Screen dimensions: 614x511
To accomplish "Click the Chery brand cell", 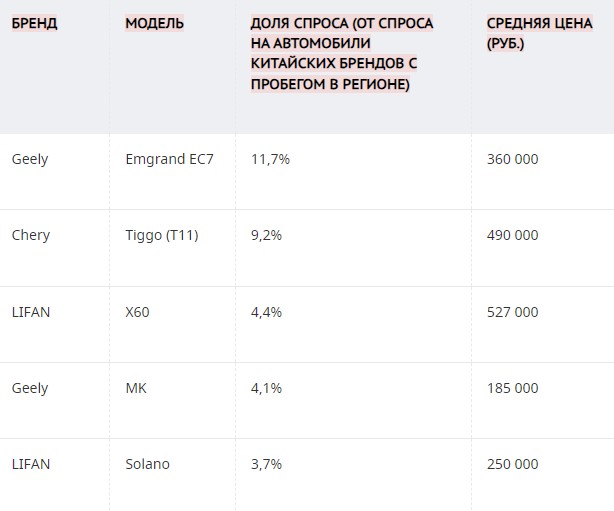I will 31,235.
